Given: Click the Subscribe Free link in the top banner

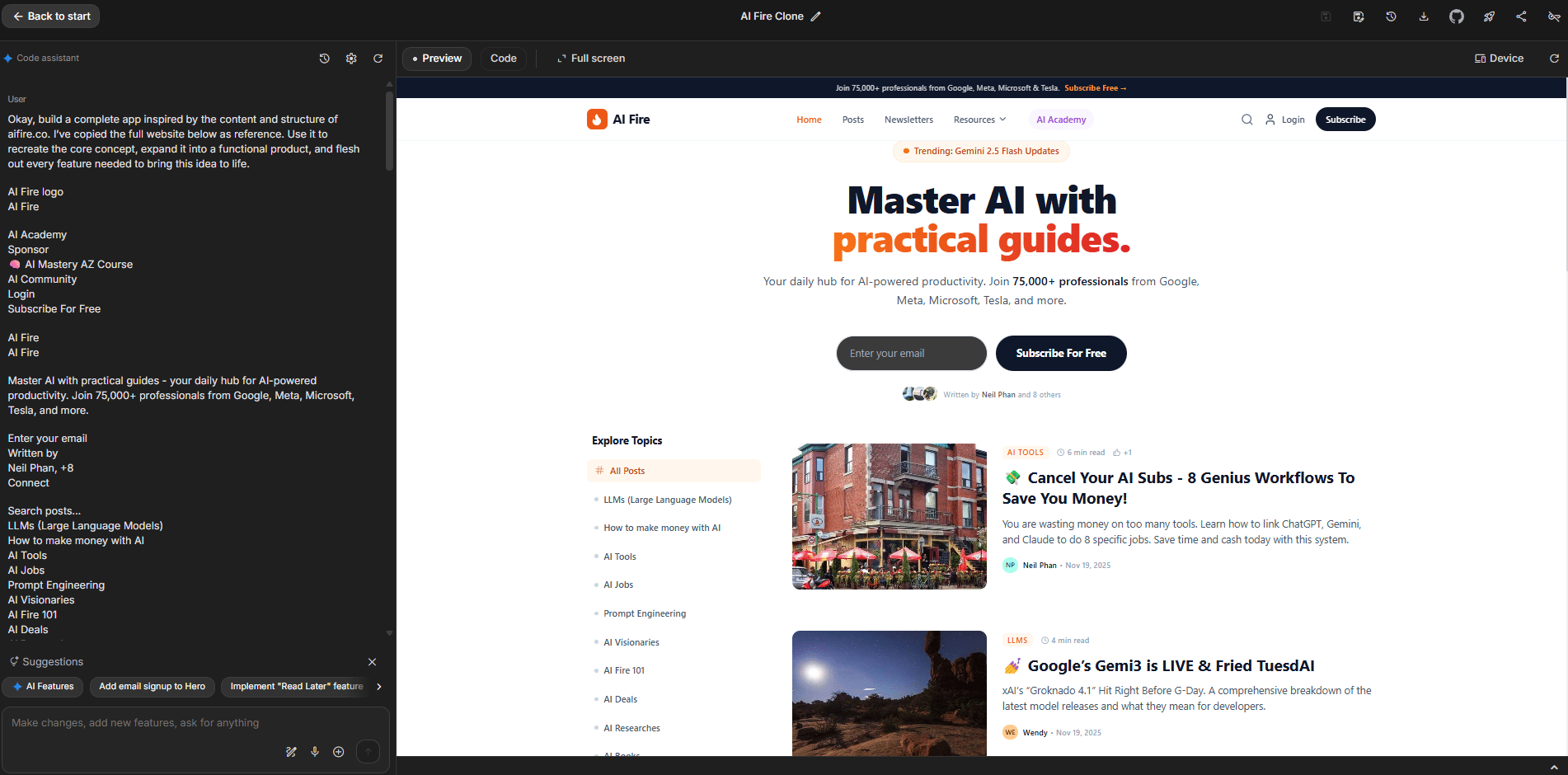Looking at the screenshot, I should coord(1095,88).
